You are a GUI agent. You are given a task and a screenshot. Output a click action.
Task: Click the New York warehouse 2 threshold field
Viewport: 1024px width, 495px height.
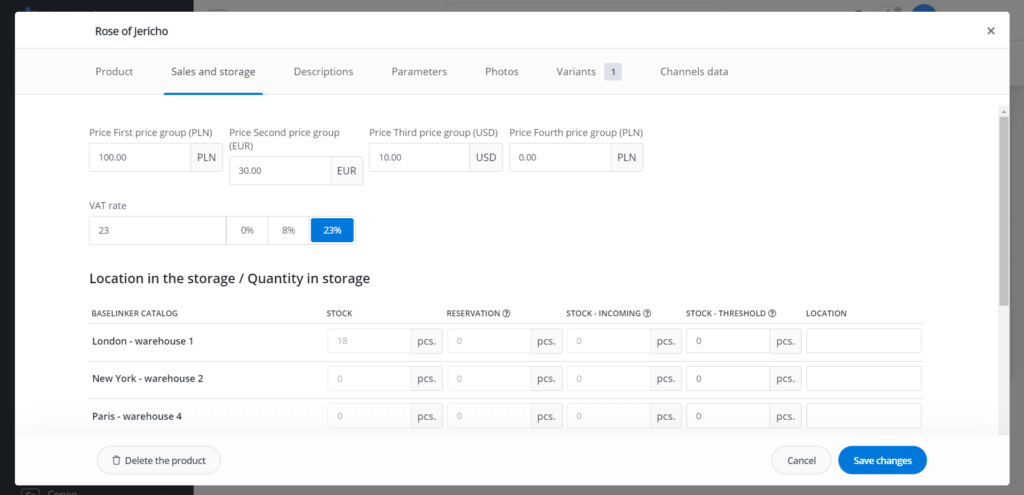pyautogui.click(x=728, y=379)
